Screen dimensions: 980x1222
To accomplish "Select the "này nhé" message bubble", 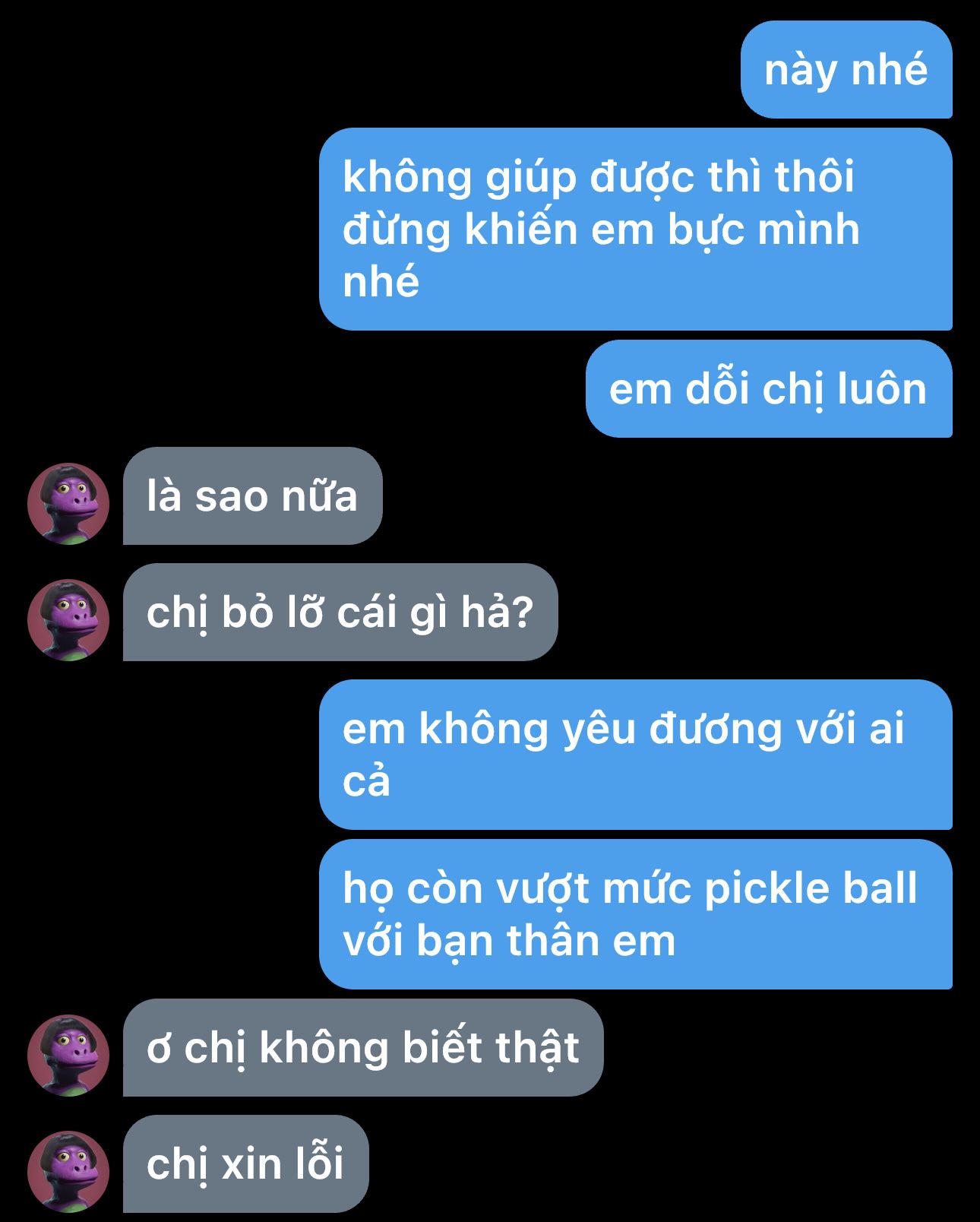I will (846, 70).
